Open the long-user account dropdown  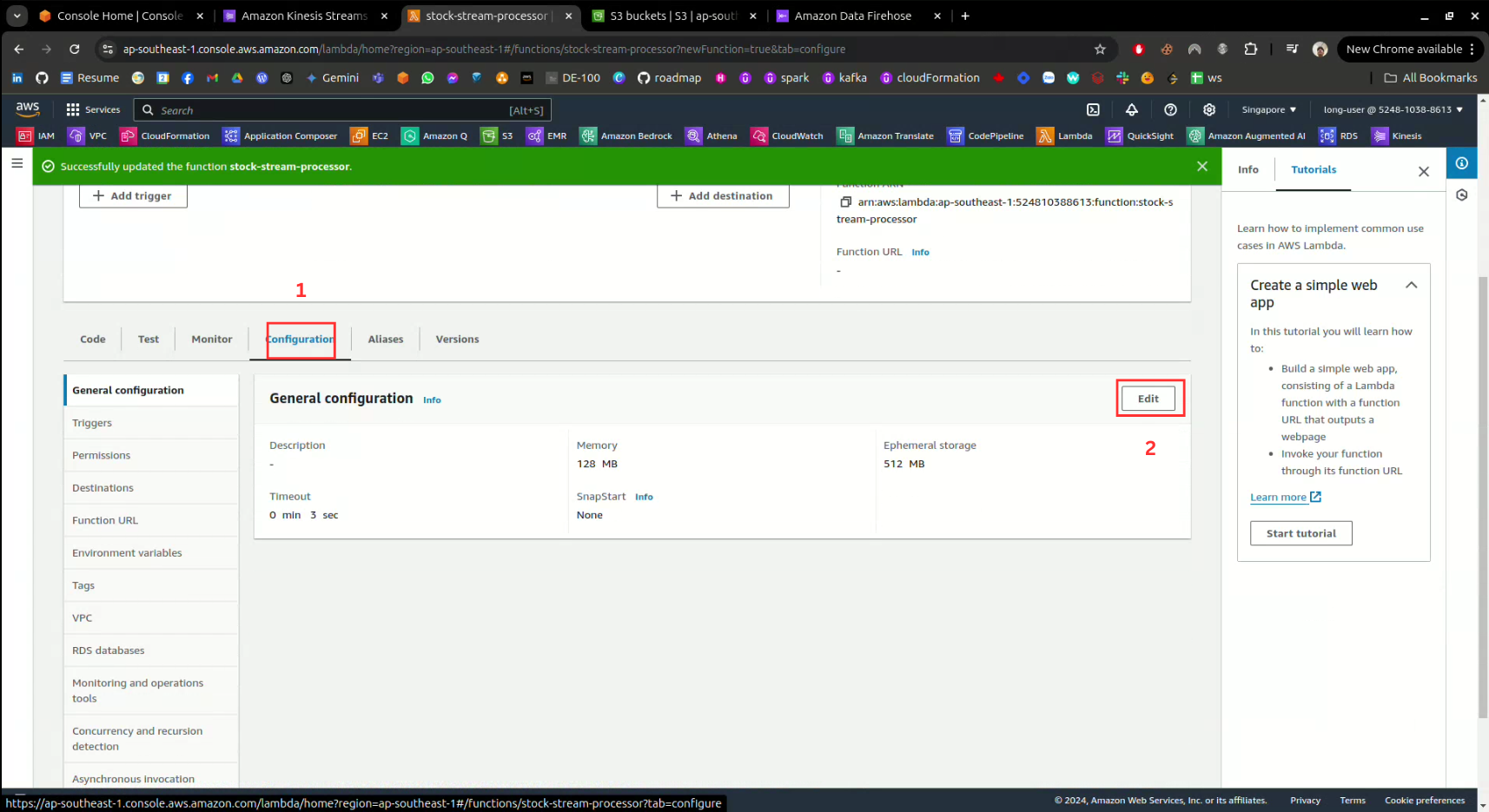click(x=1393, y=109)
